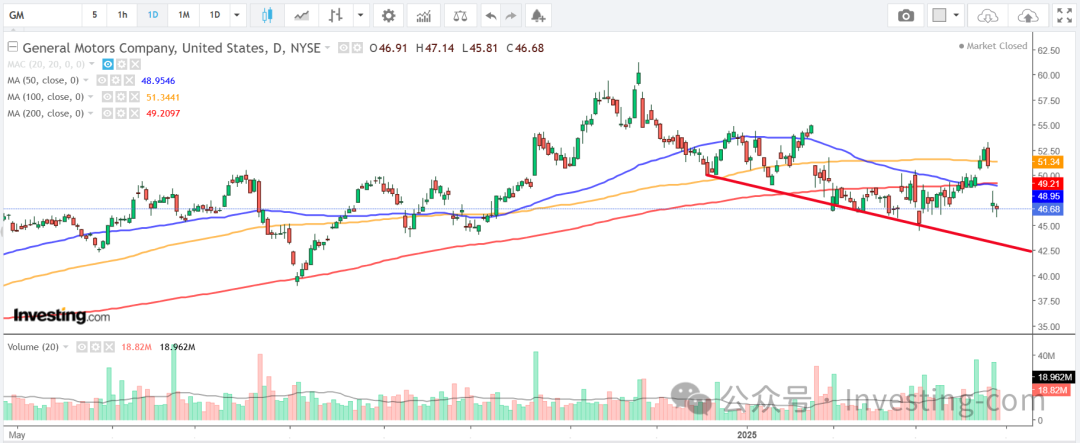The width and height of the screenshot is (1080, 443).
Task: Remove the MA 100 indicator
Action: point(136,97)
